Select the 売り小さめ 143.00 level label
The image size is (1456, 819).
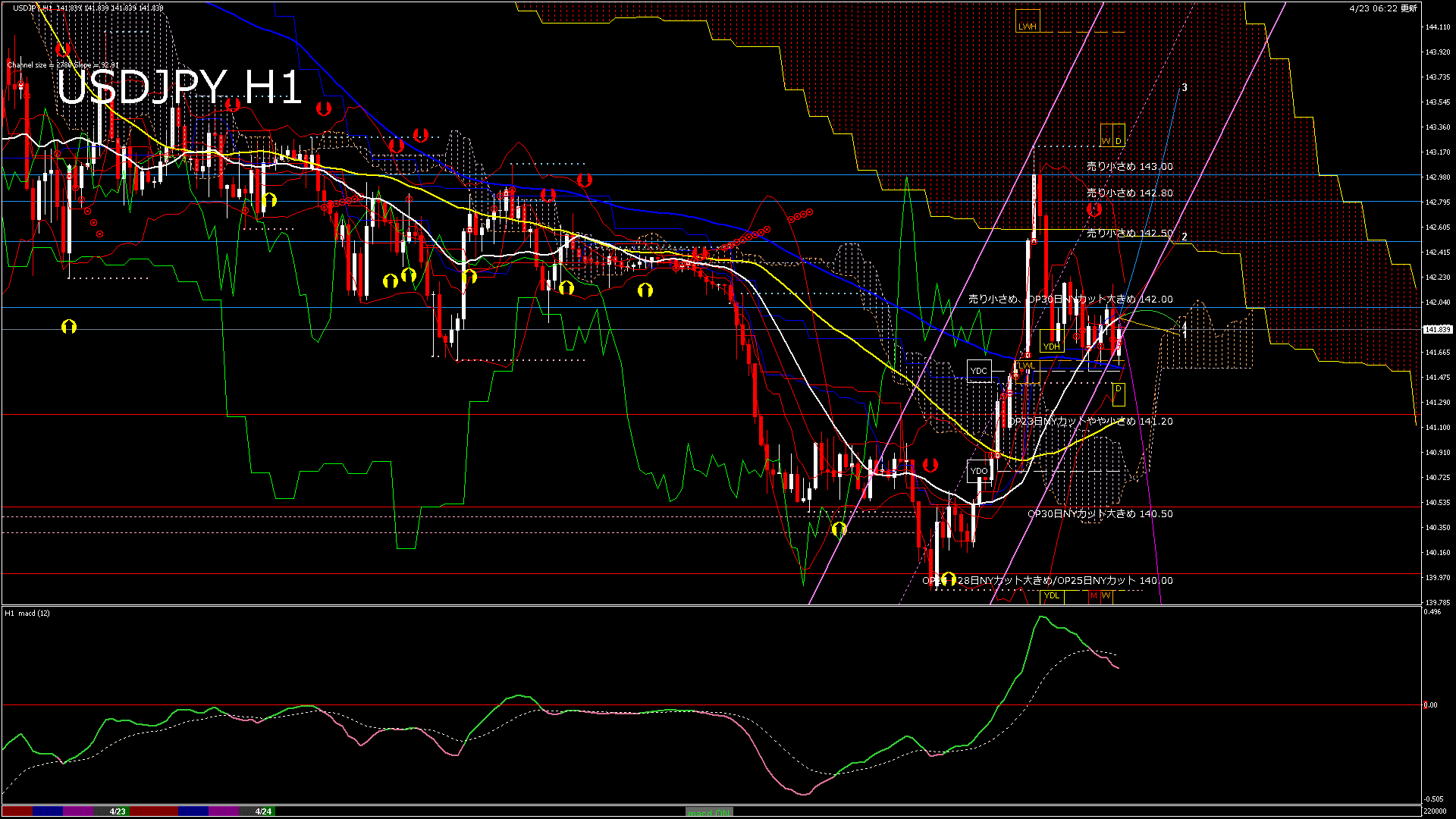(1129, 167)
